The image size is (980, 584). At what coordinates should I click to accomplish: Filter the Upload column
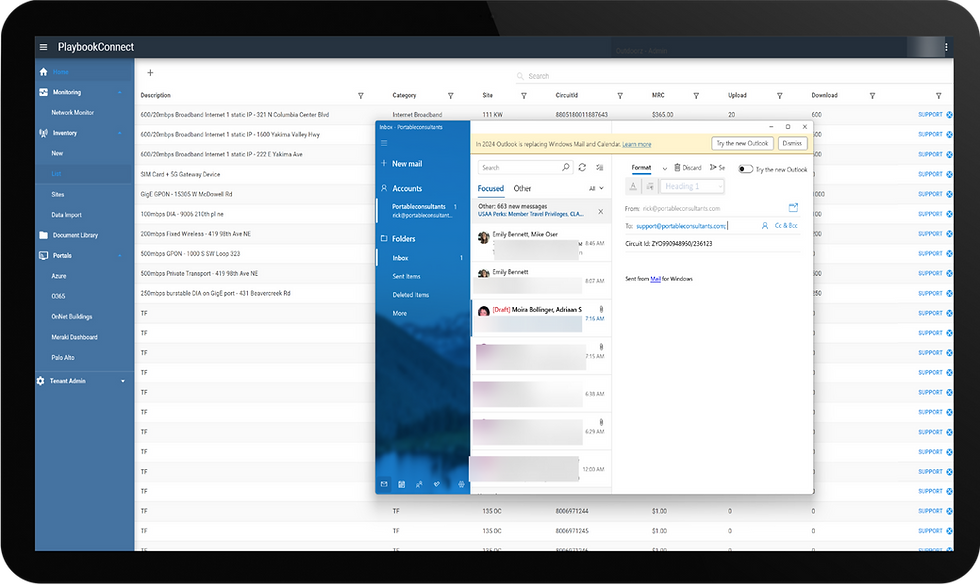(779, 96)
